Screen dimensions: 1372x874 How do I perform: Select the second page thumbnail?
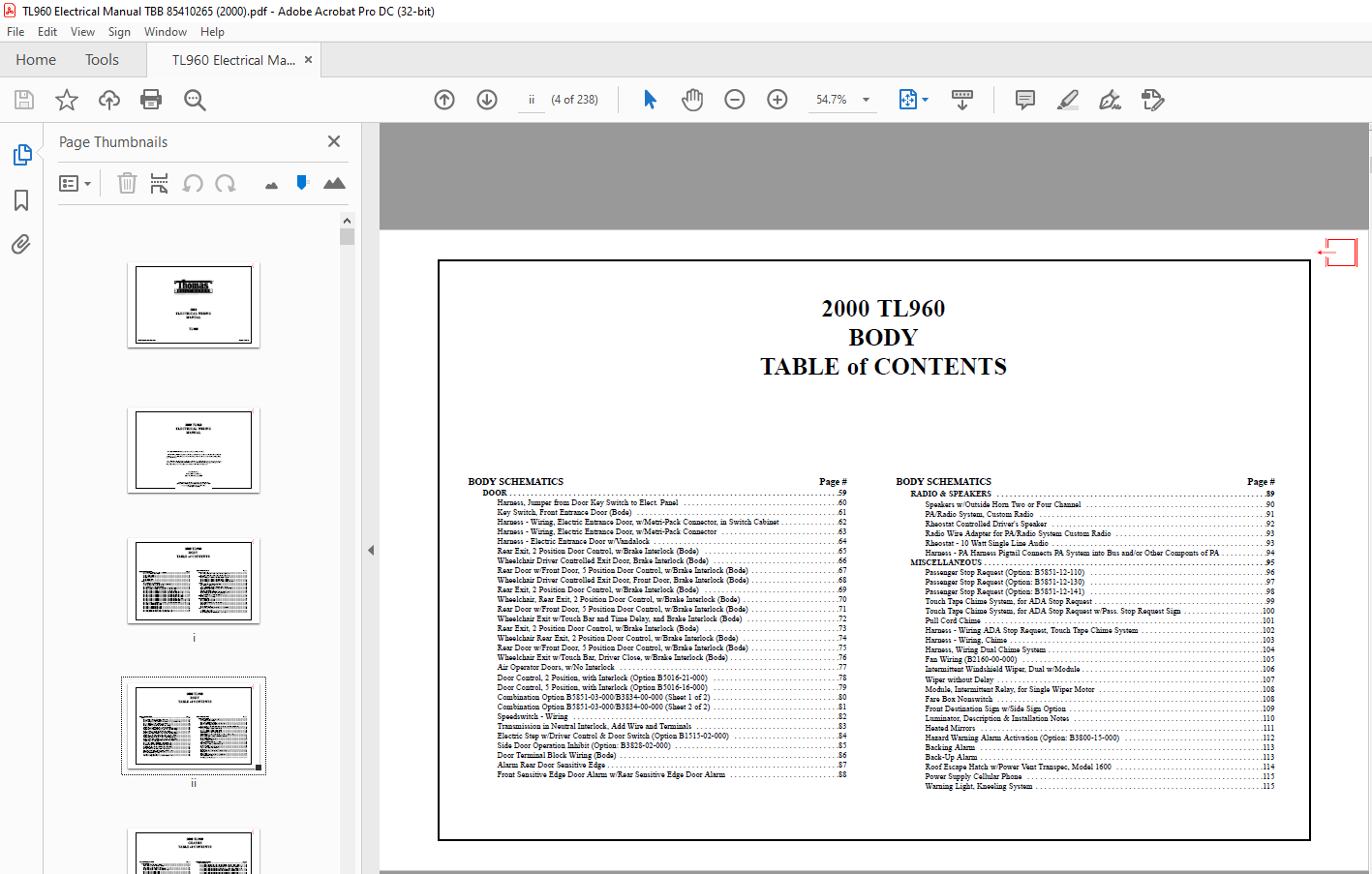194,450
